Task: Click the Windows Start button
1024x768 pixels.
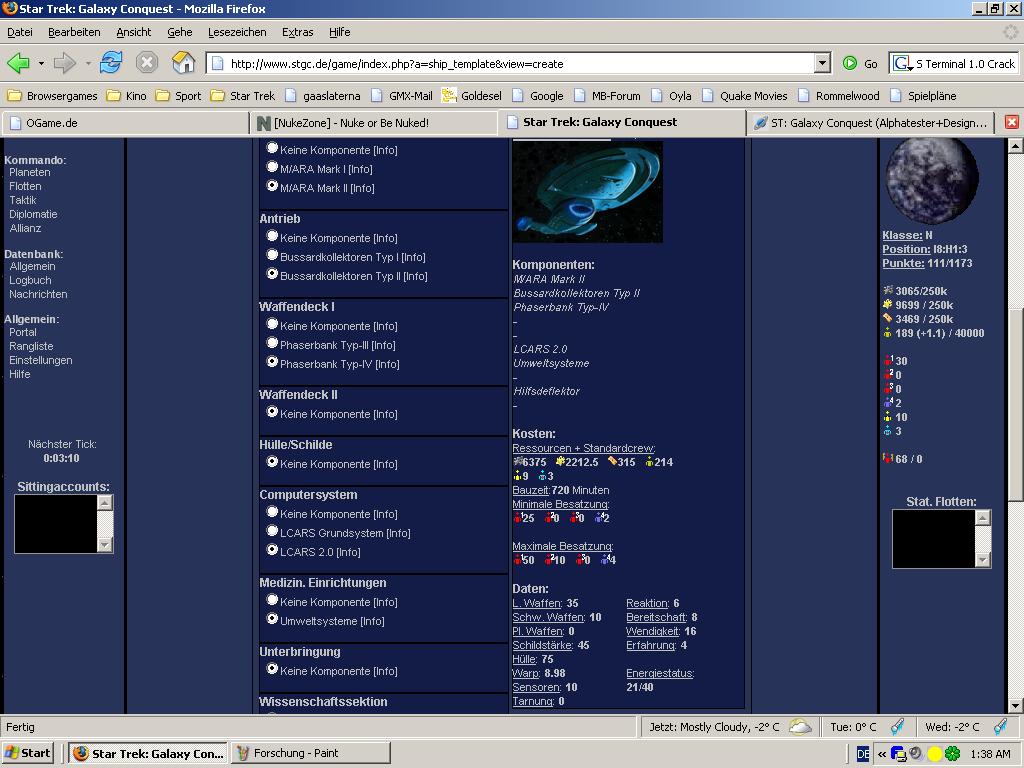Action: 28,753
